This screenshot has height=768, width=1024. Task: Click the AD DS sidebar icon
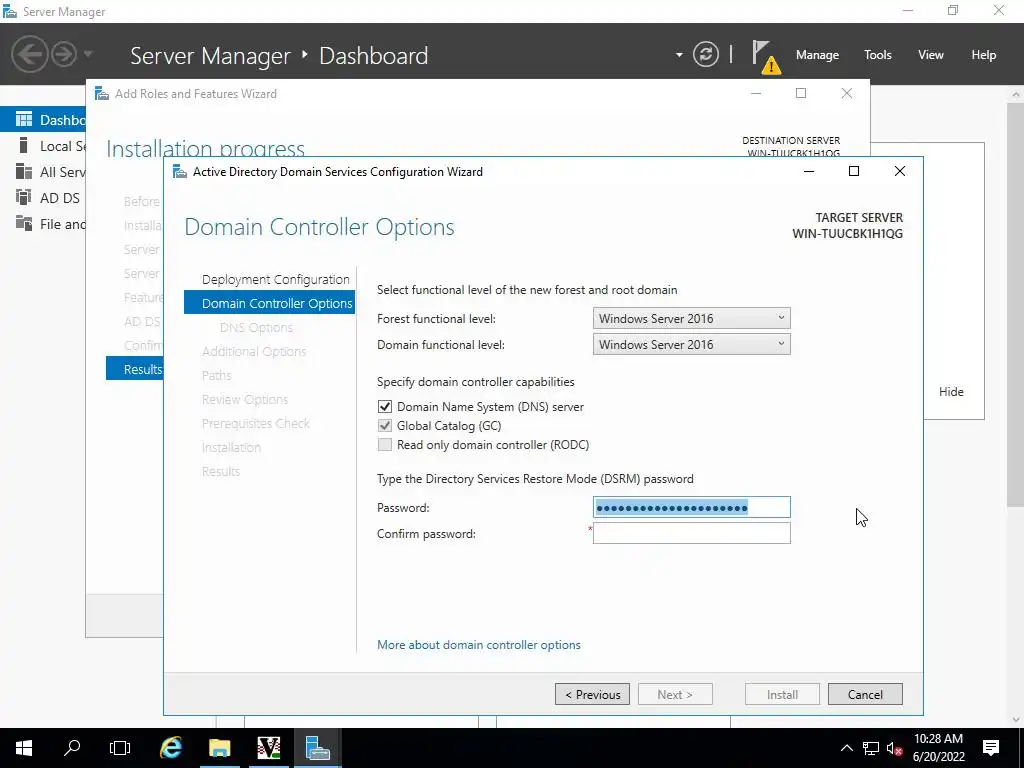tap(24, 197)
